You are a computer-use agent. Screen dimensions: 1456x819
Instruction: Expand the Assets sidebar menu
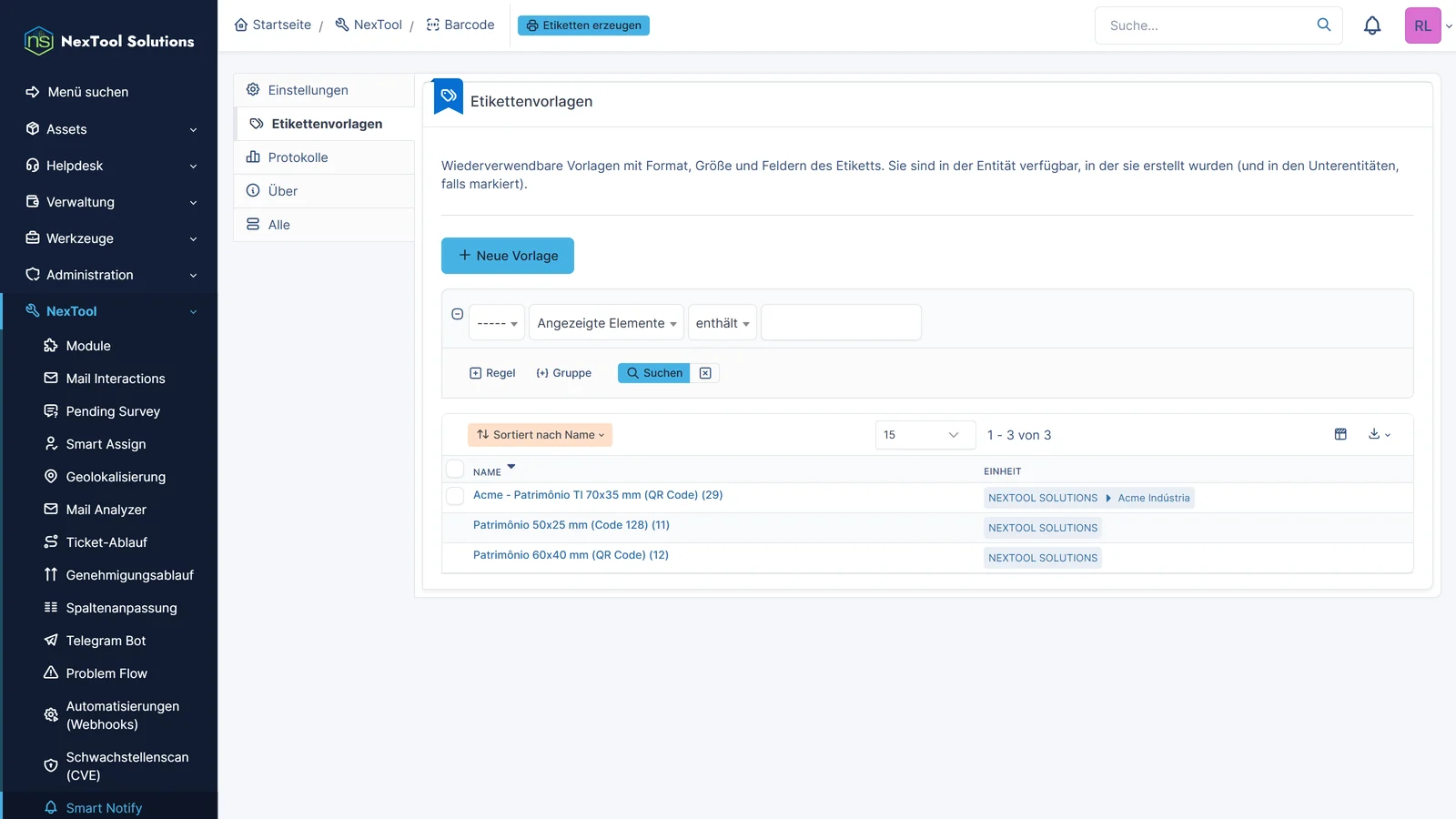pos(109,129)
